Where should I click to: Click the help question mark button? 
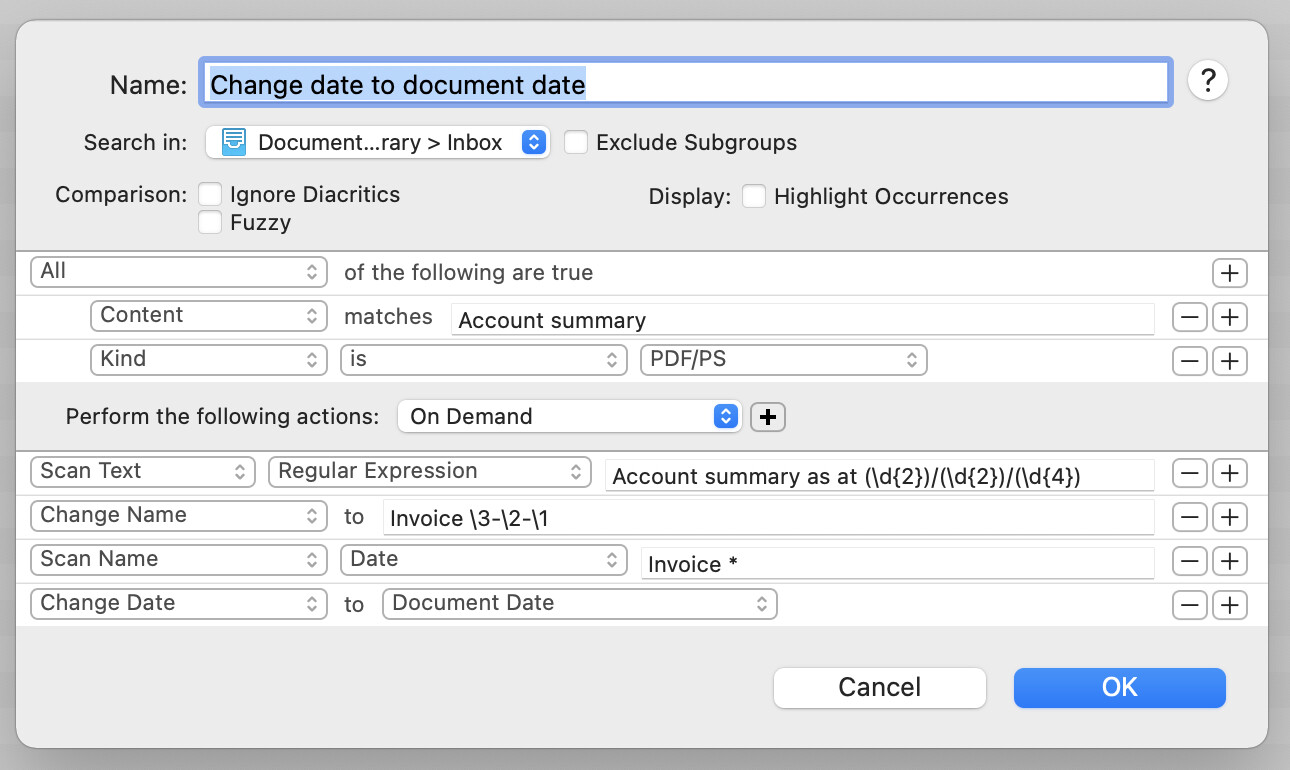[1207, 81]
